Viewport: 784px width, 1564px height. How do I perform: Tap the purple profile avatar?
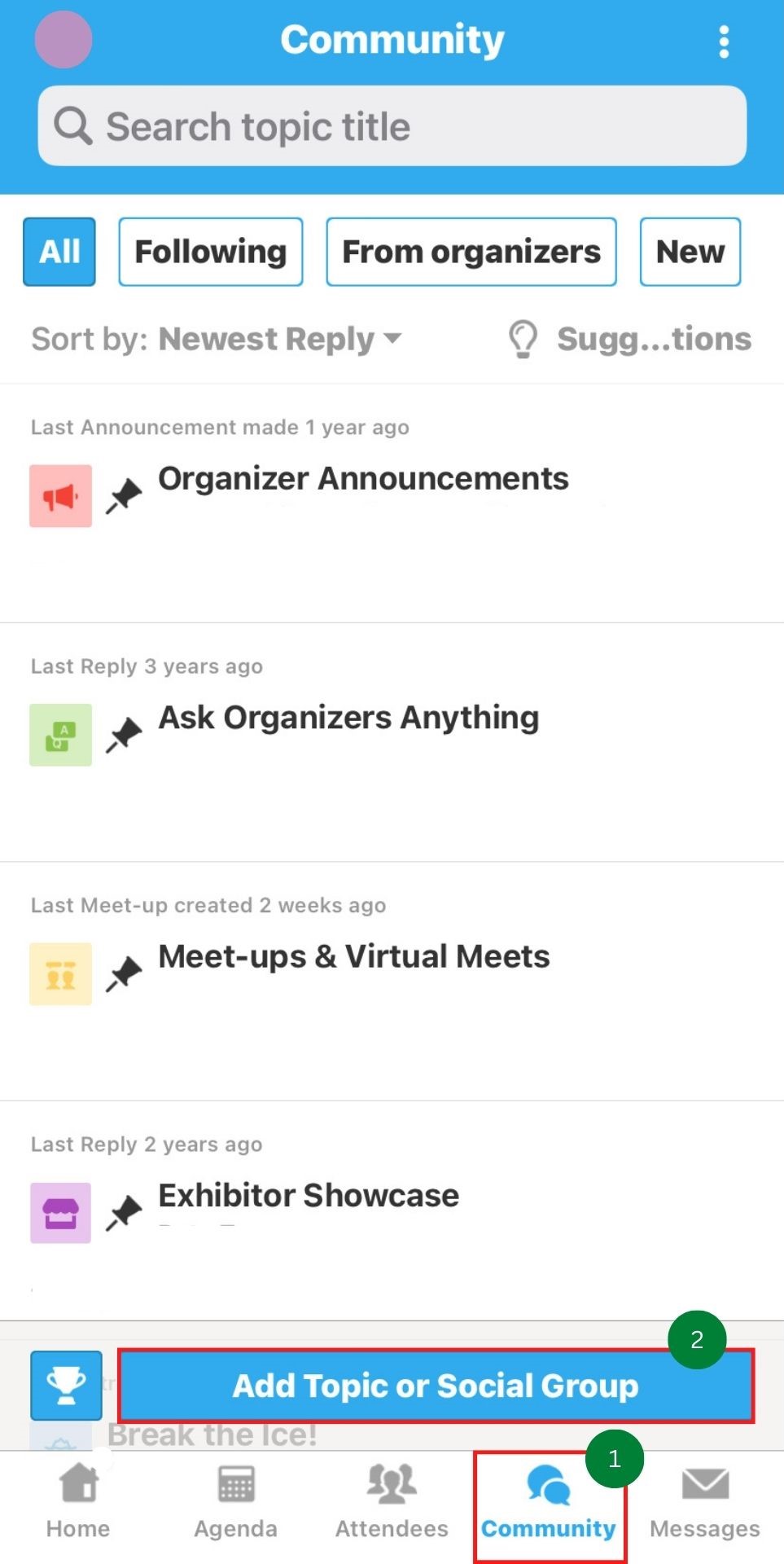(x=64, y=40)
